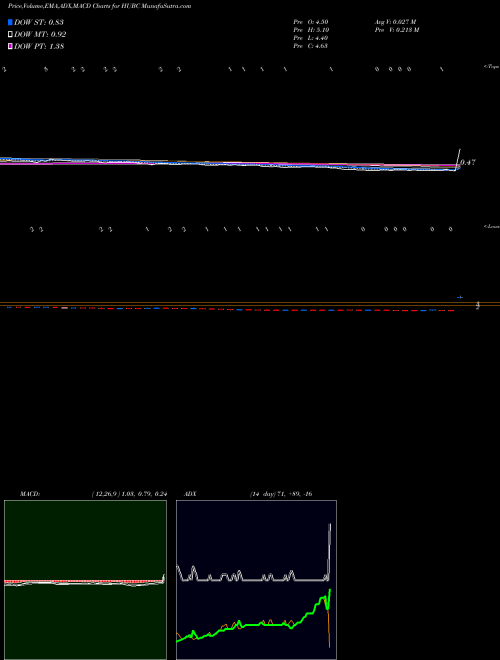Click the 'Pre H: 5.10' value
This screenshot has width=500, height=660.
[311, 30]
